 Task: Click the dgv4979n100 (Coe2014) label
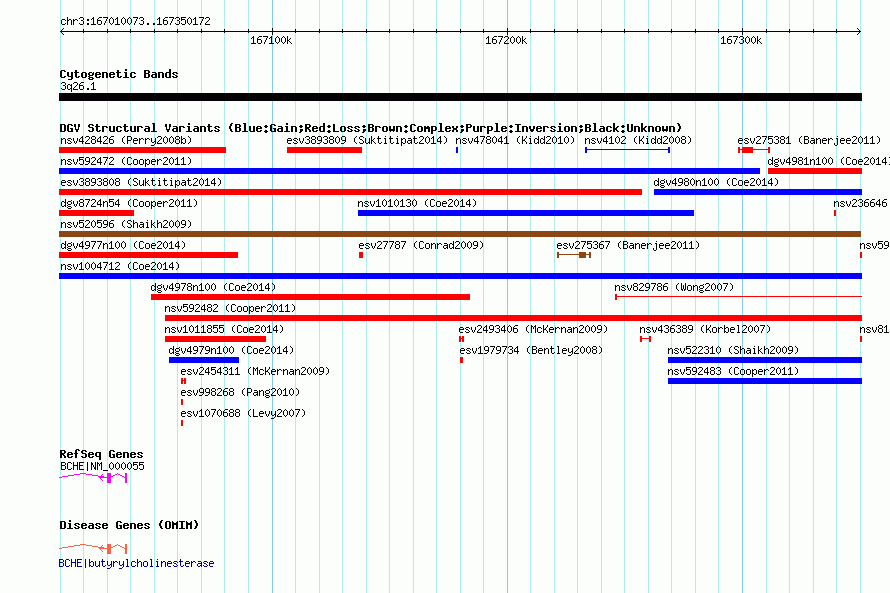coord(231,350)
